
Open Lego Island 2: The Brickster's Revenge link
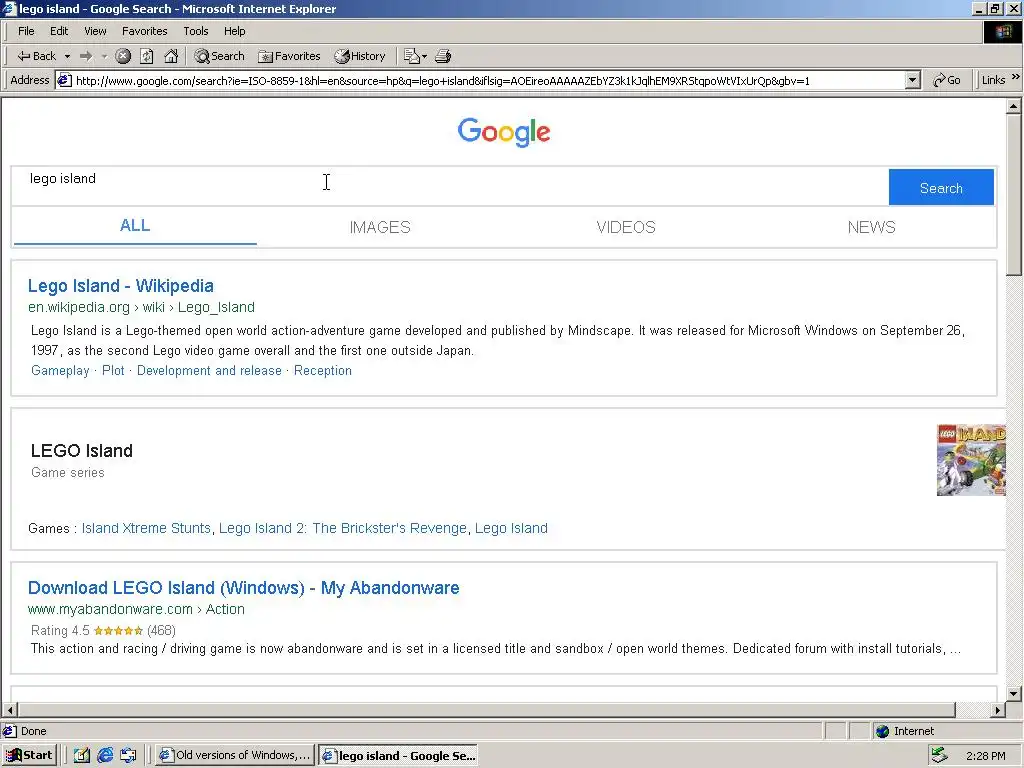pos(343,528)
